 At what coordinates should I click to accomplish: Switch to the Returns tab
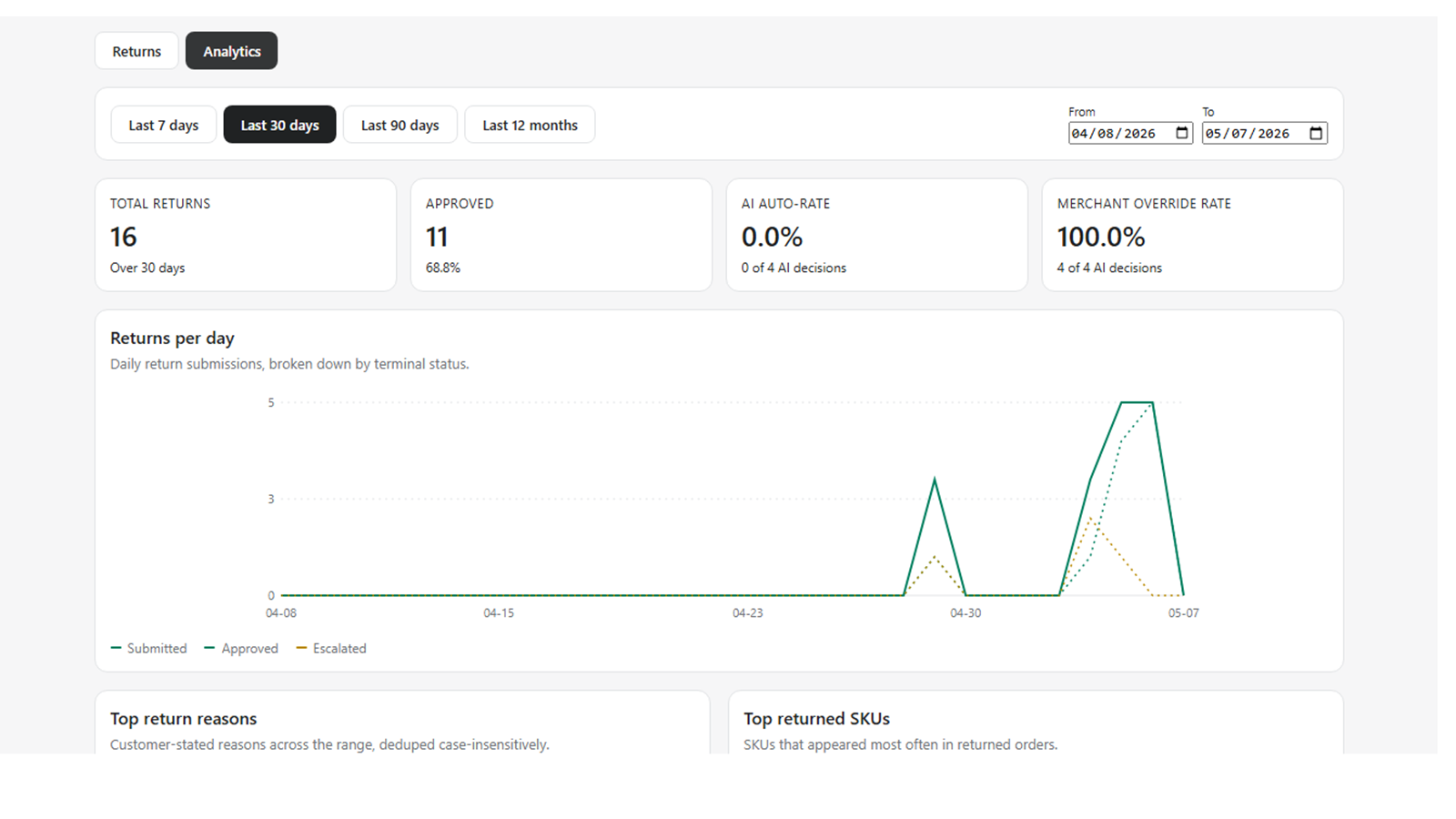pyautogui.click(x=136, y=51)
